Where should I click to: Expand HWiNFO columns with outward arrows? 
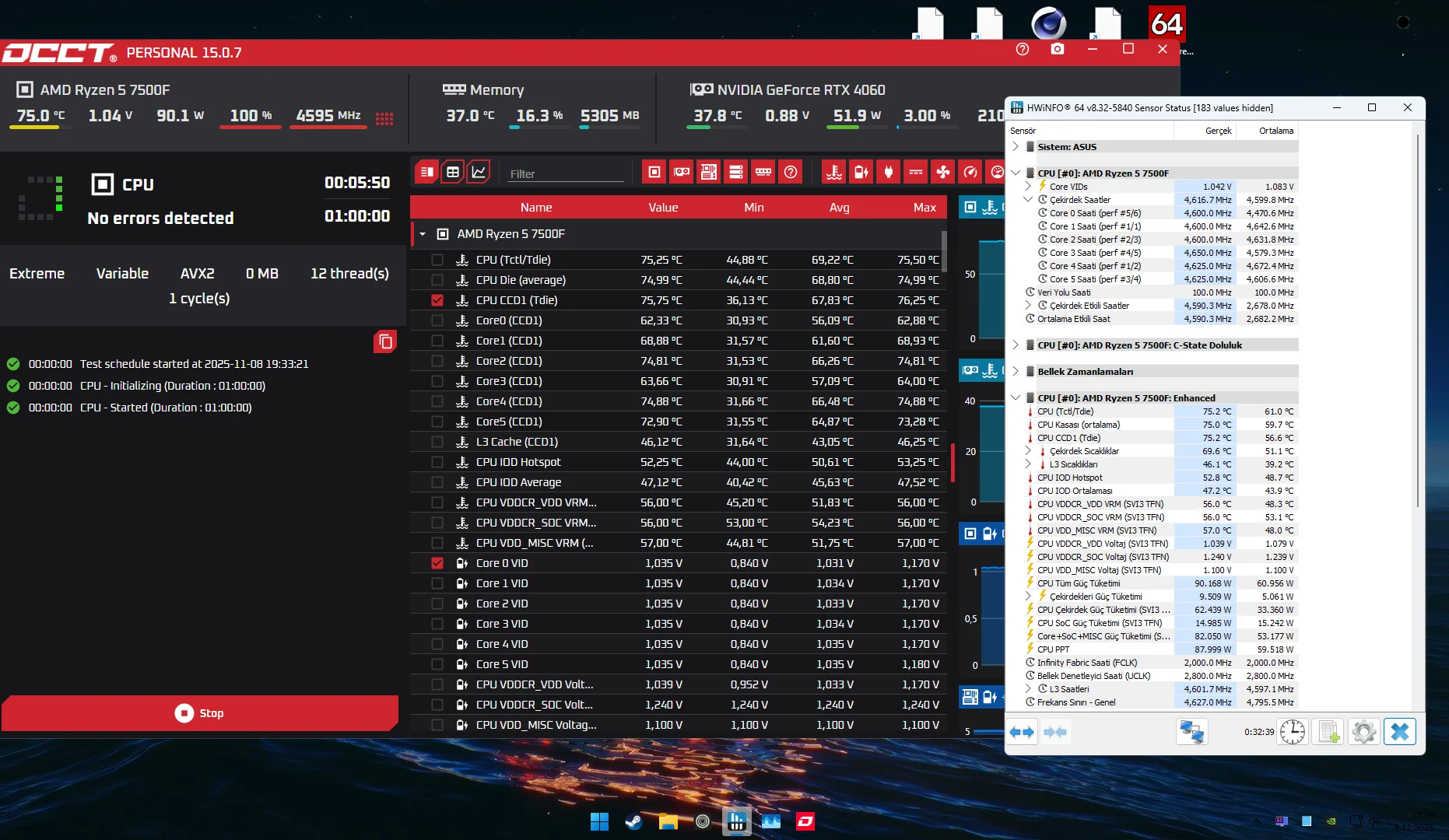tap(1022, 732)
